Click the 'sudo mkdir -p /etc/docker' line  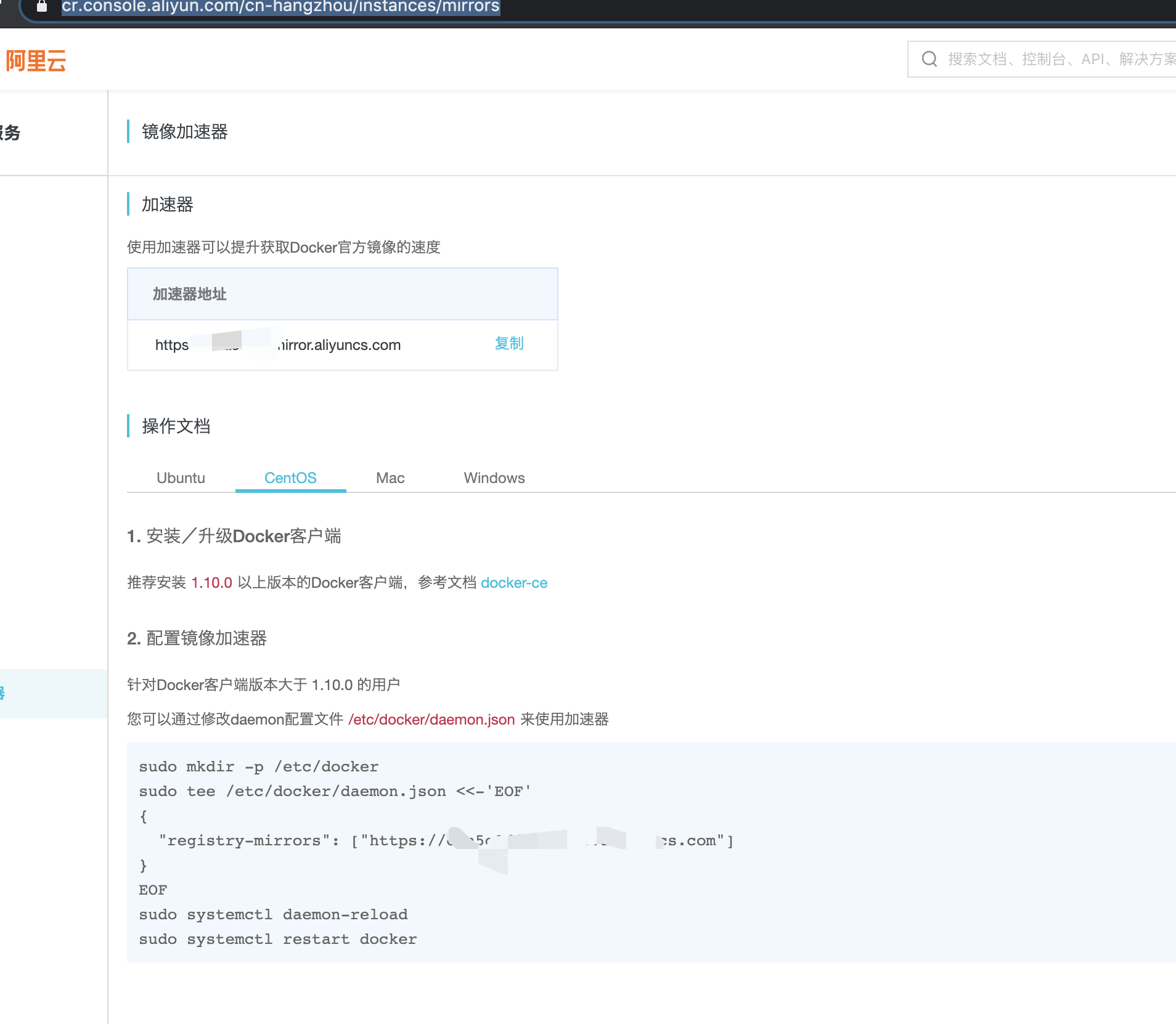(x=259, y=766)
